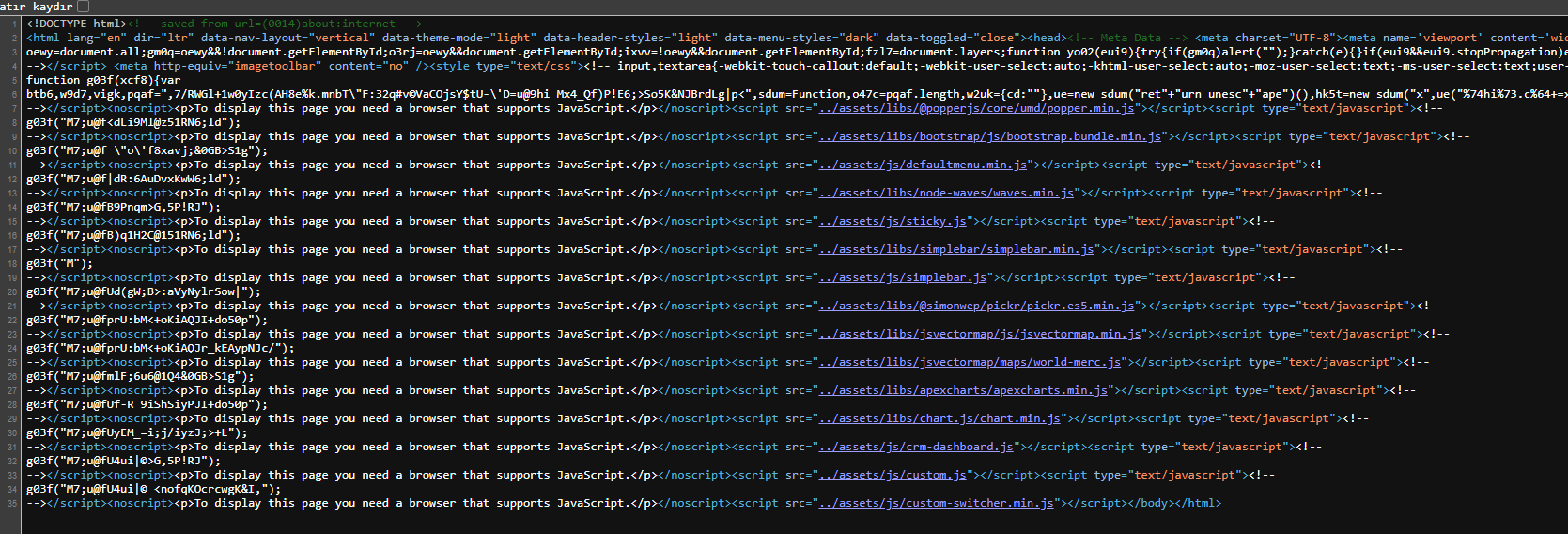Open the simplebar.min.js library link
Viewport: 1568px width, 534px height.
(x=956, y=249)
